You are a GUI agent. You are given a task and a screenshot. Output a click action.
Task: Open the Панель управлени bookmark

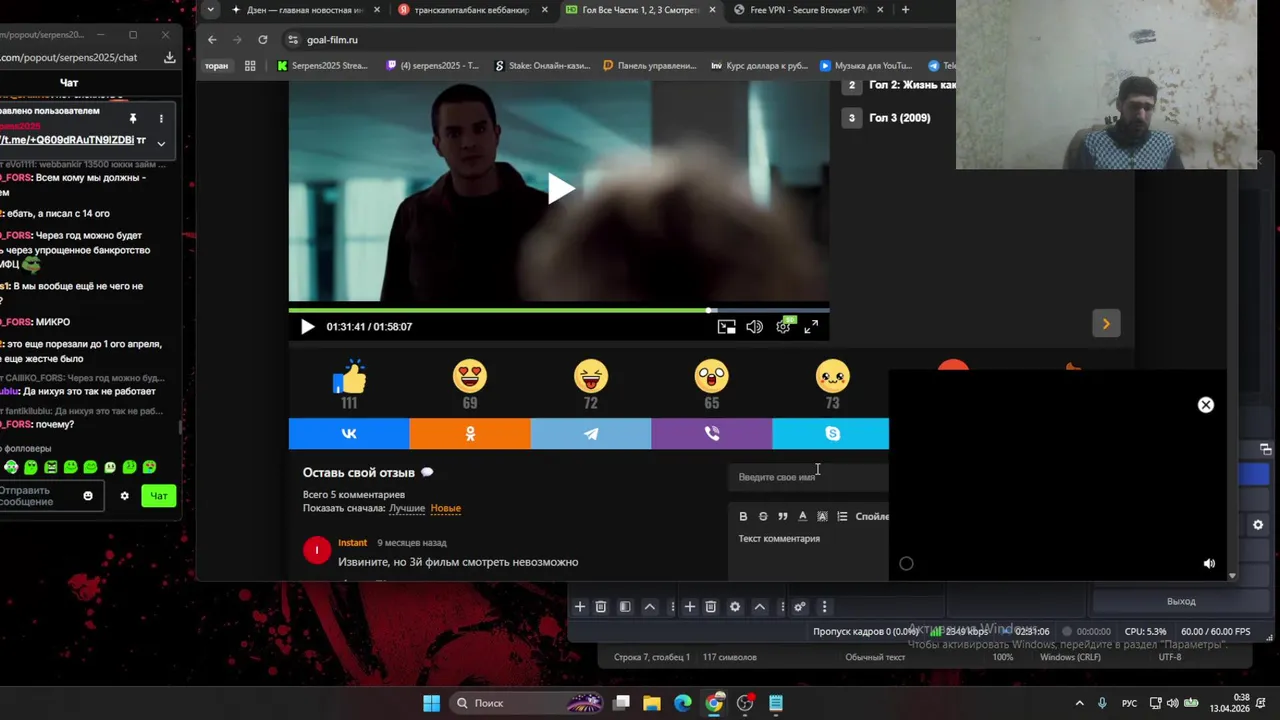650,66
